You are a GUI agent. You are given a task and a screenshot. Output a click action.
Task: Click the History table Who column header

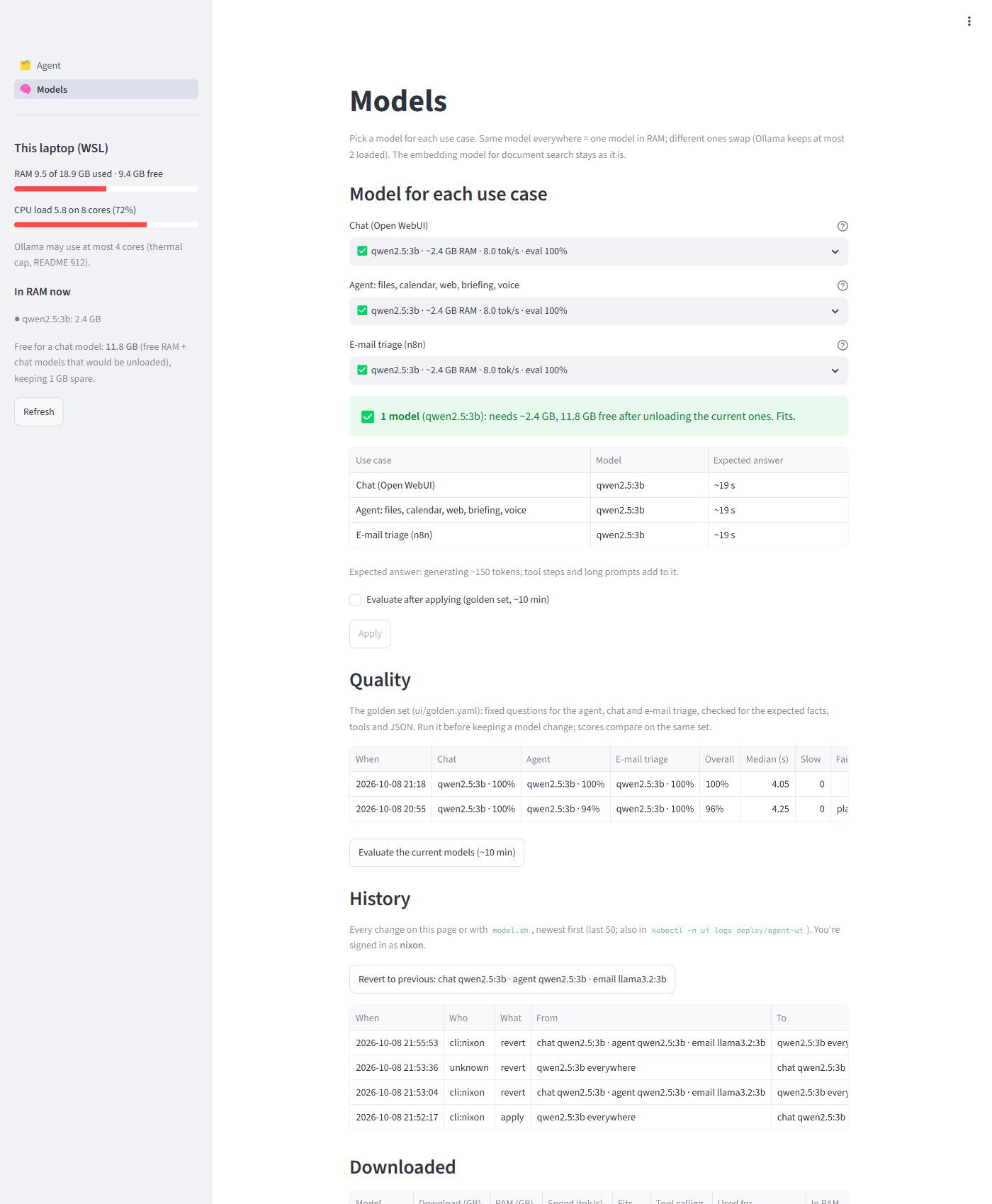tap(468, 1018)
